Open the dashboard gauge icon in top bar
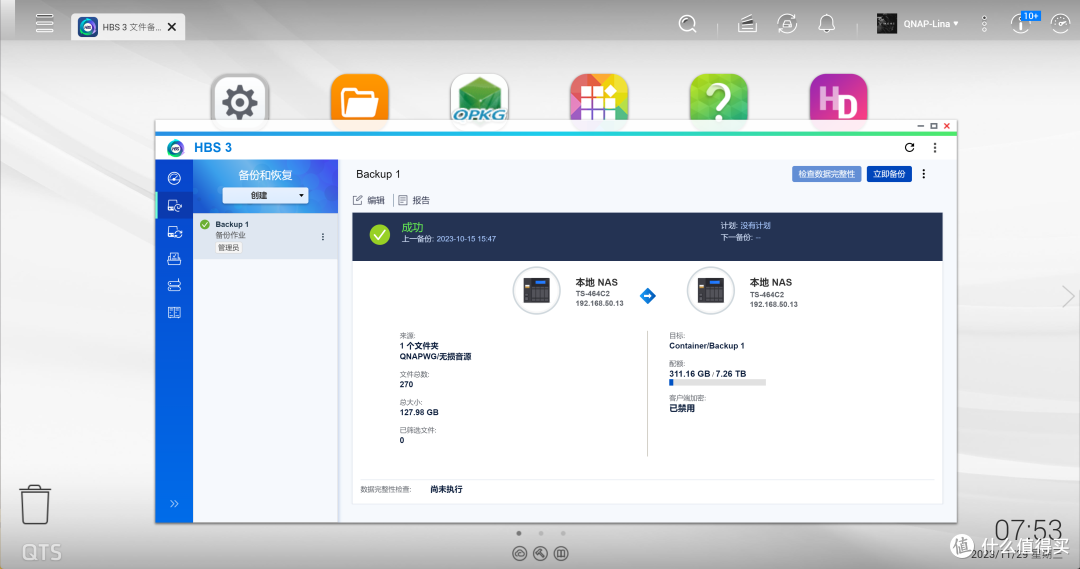Viewport: 1080px width, 569px height. [1060, 24]
